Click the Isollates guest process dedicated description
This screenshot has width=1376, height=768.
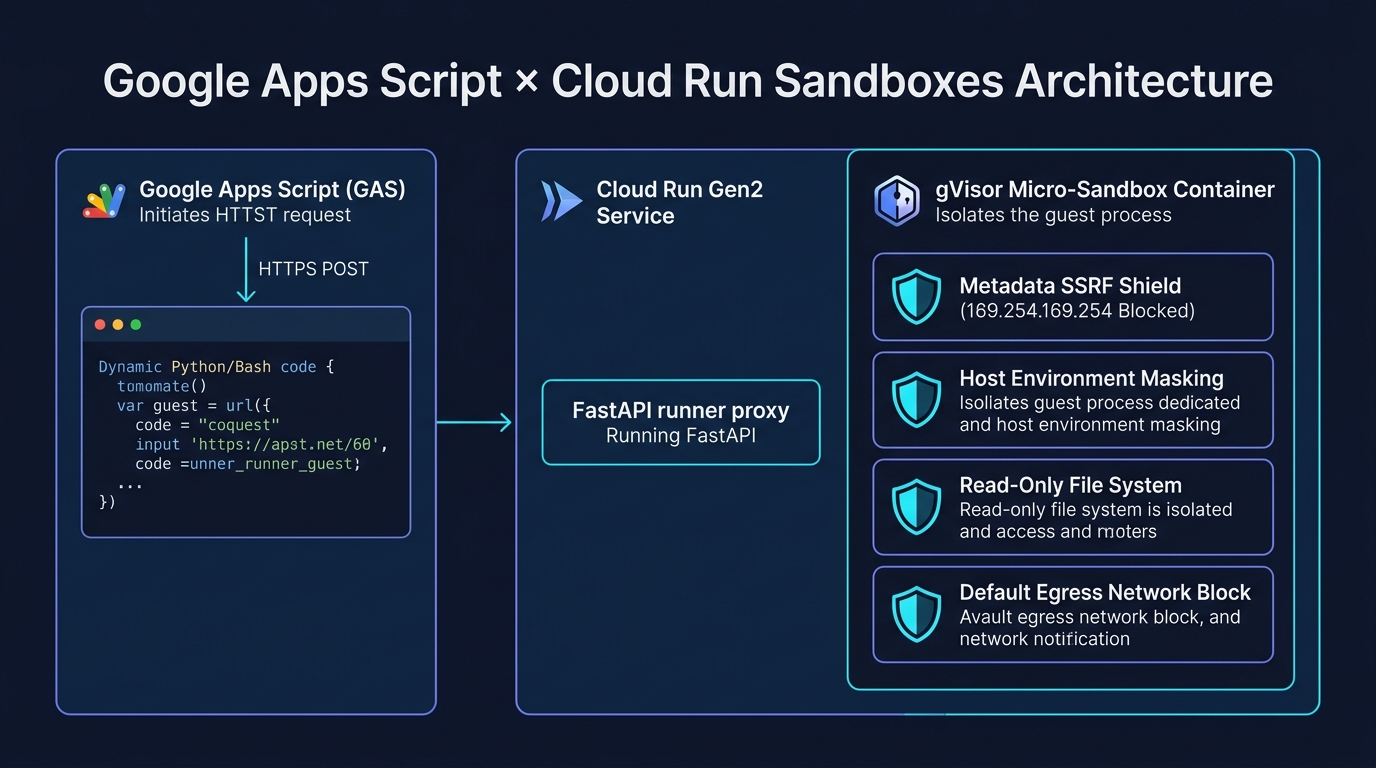[1100, 414]
